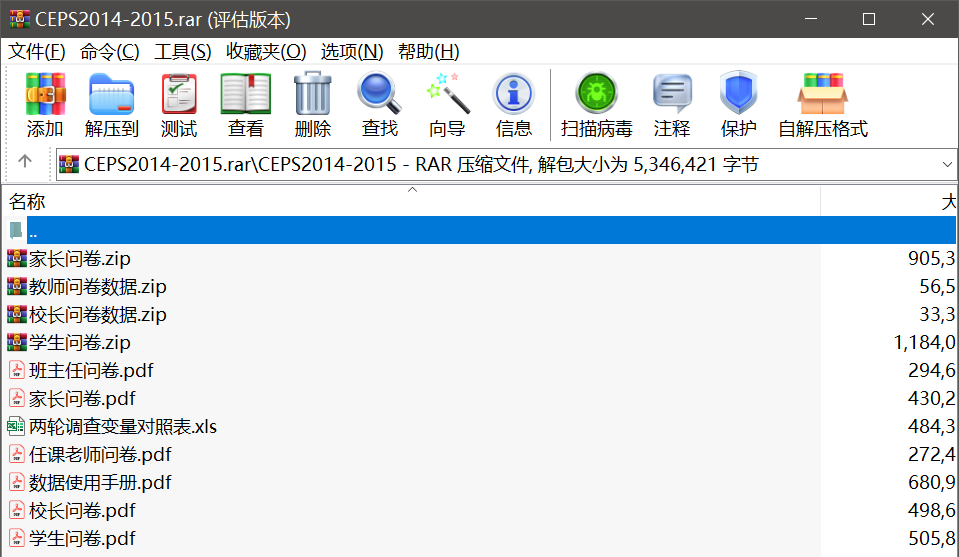Minimize the WinRAR window
Screen dimensions: 959x557
tap(811, 19)
